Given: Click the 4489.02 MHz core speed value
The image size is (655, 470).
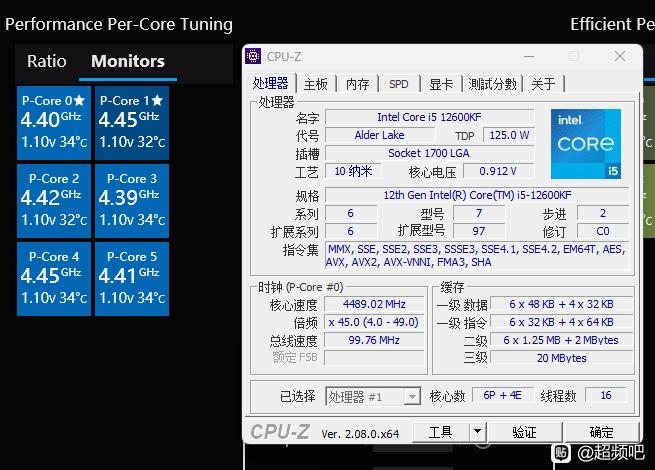Looking at the screenshot, I should 374,304.
